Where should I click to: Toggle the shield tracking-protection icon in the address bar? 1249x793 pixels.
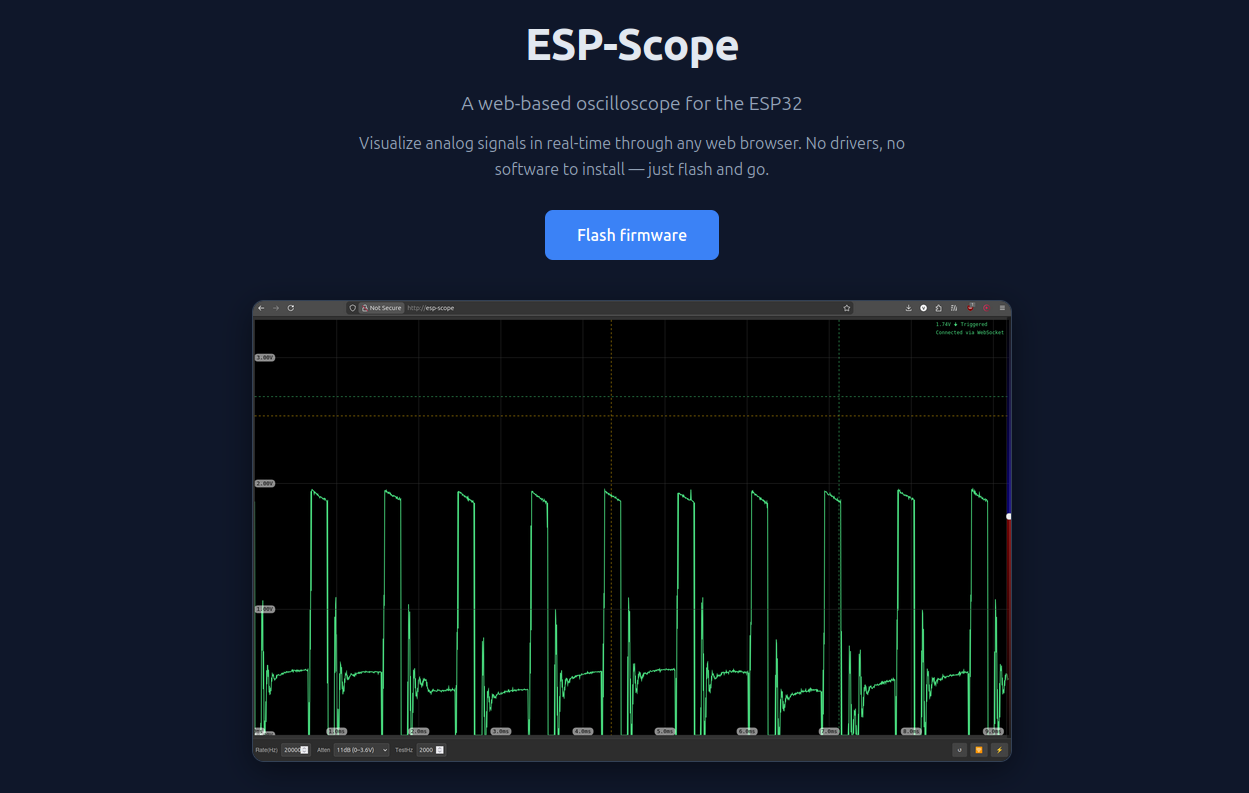pos(351,308)
